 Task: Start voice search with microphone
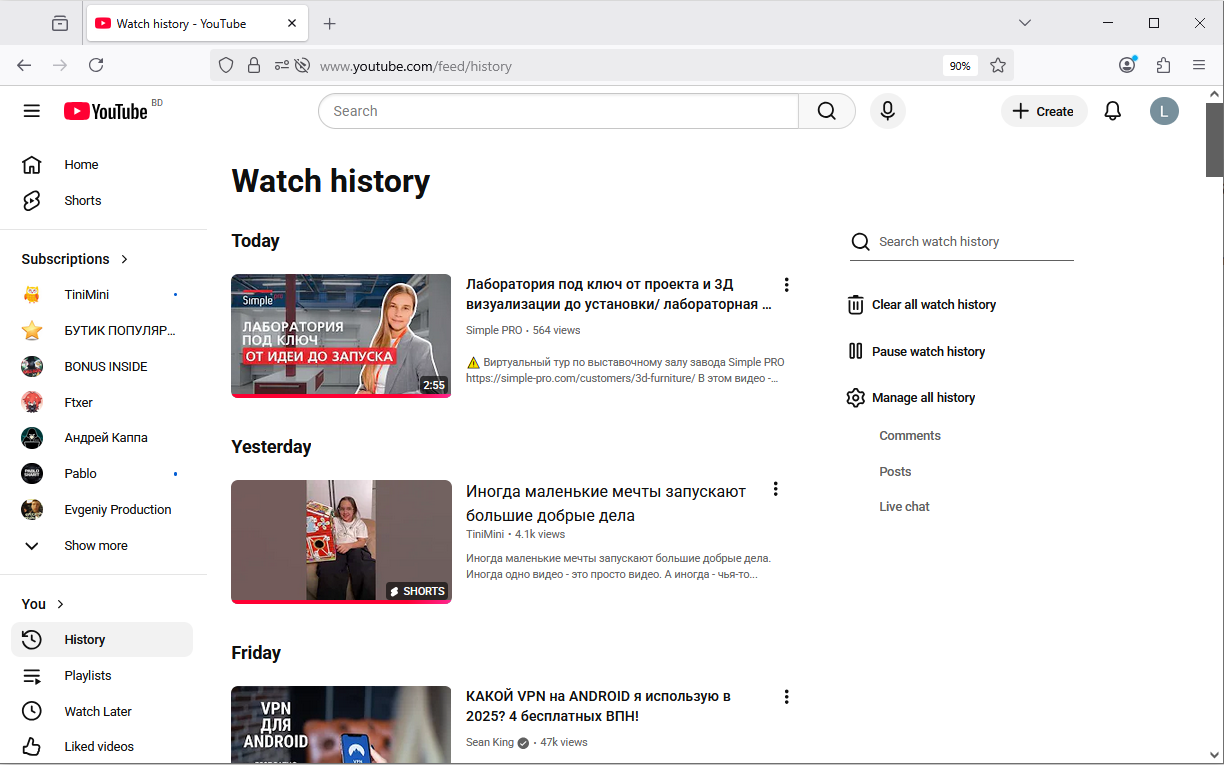point(887,111)
